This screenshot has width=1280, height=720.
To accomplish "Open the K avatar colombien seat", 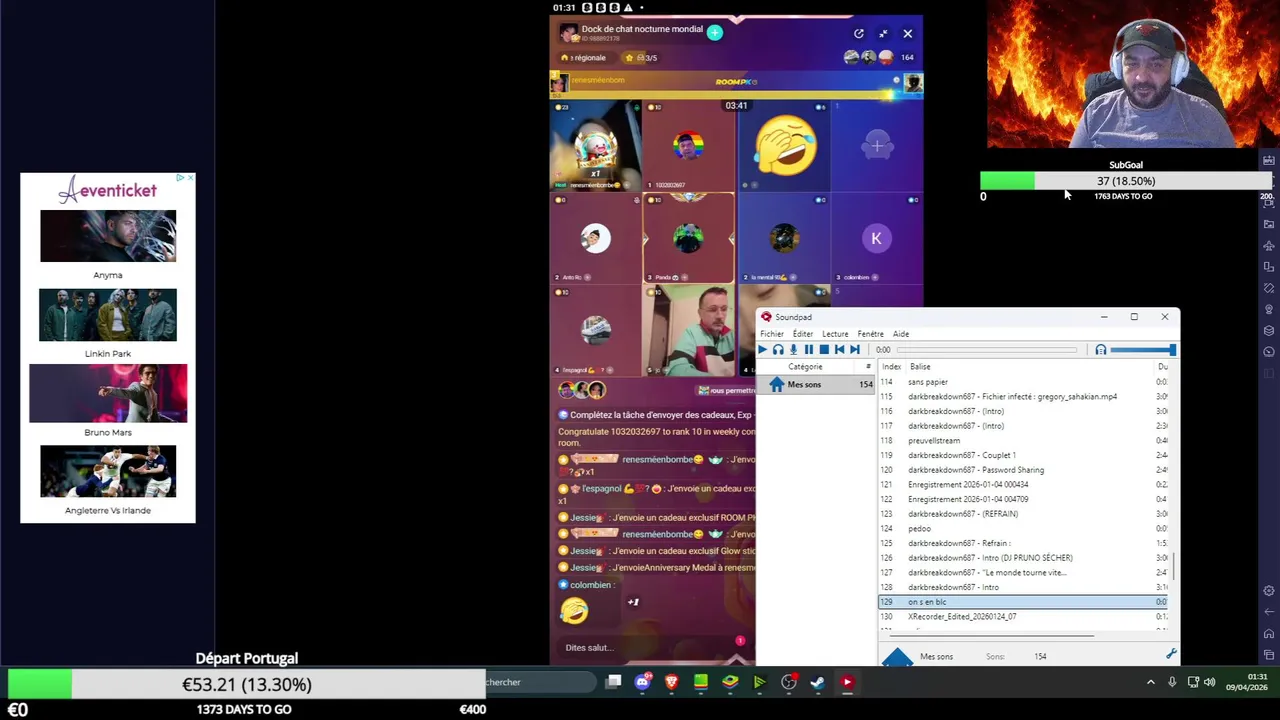I will 876,238.
